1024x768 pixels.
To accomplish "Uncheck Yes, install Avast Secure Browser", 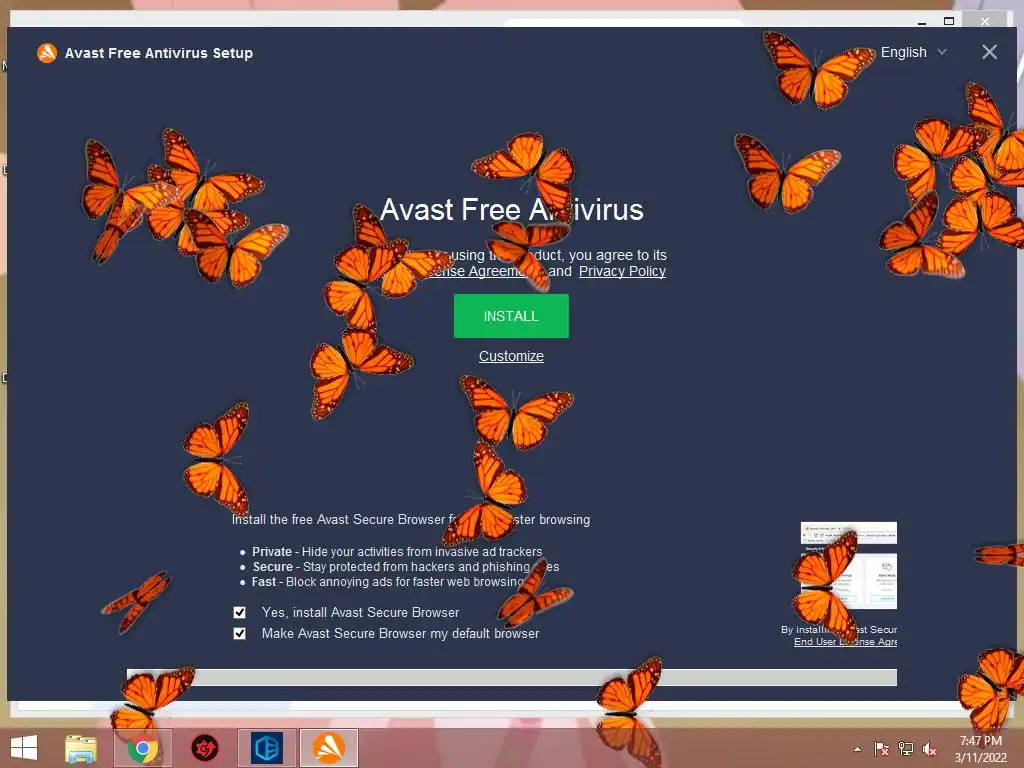I will [x=240, y=613].
